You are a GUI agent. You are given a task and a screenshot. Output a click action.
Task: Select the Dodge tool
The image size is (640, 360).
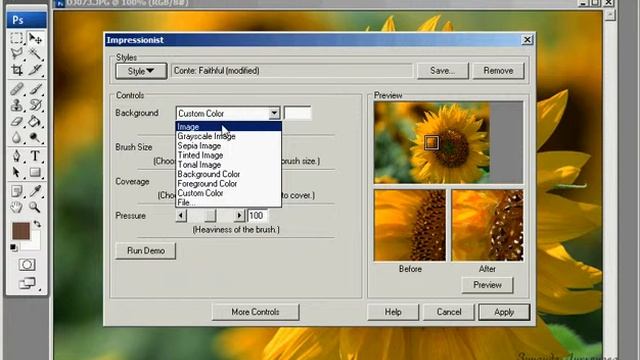[x=36, y=138]
